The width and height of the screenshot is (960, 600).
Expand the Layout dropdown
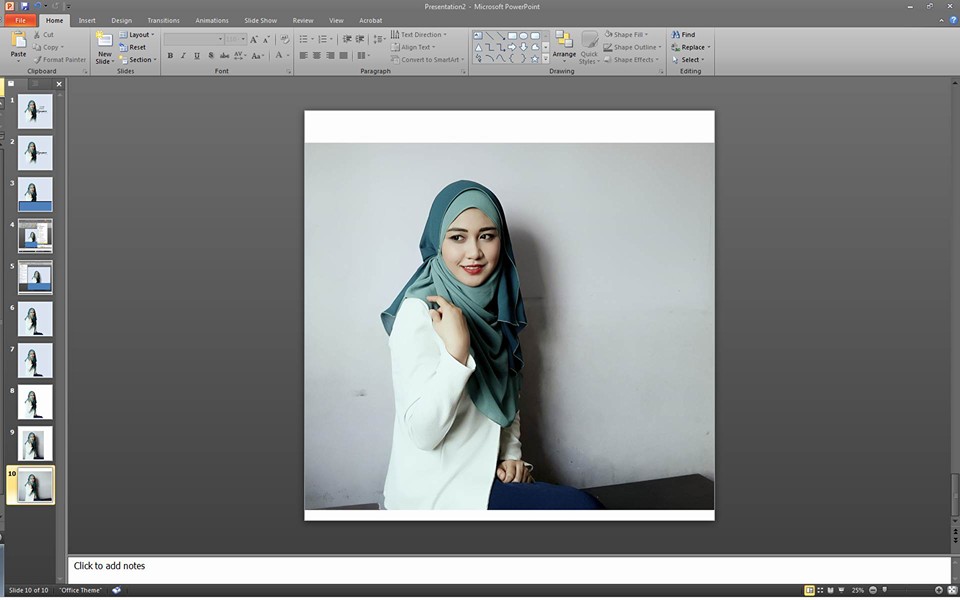click(140, 35)
